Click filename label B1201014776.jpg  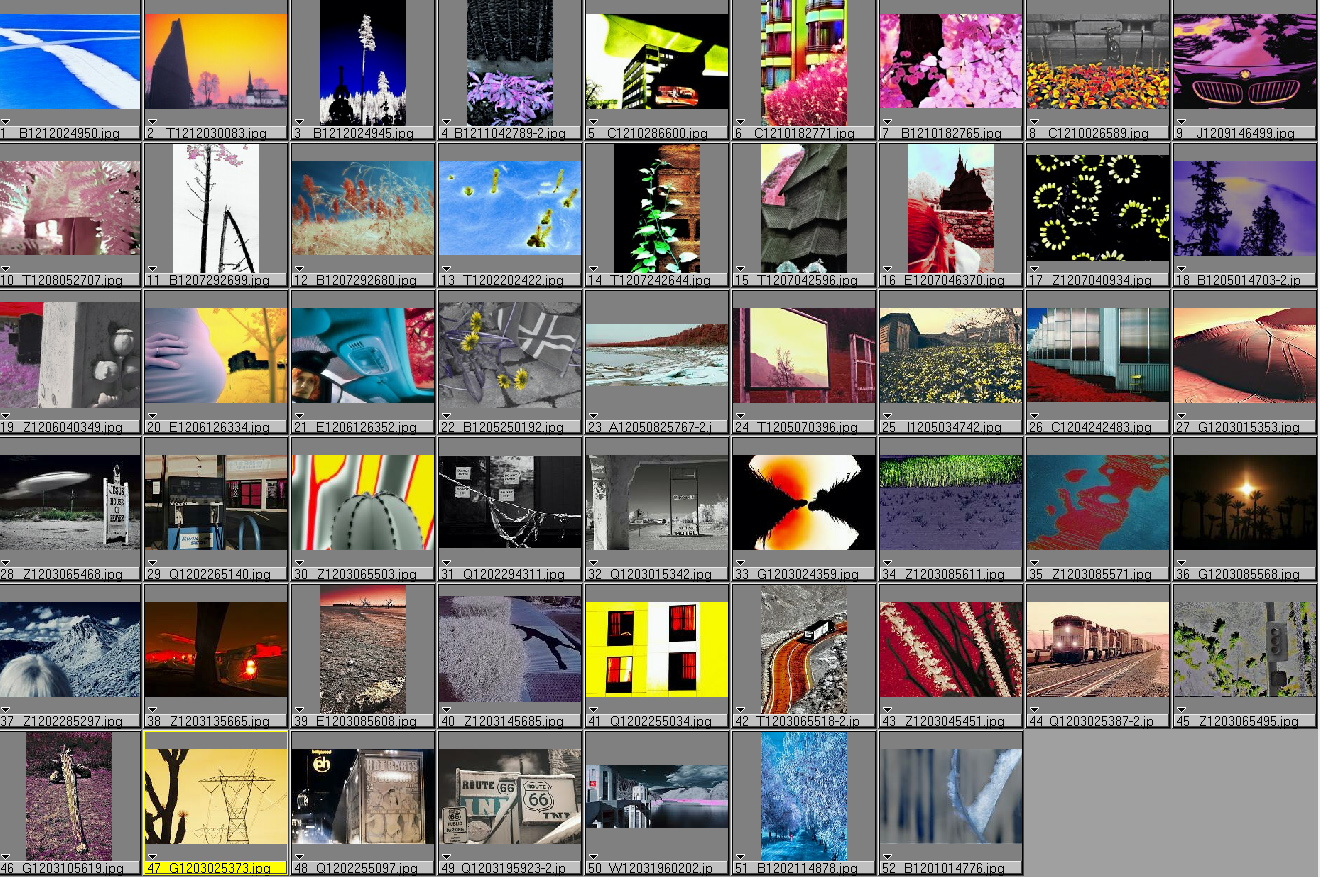[x=956, y=868]
